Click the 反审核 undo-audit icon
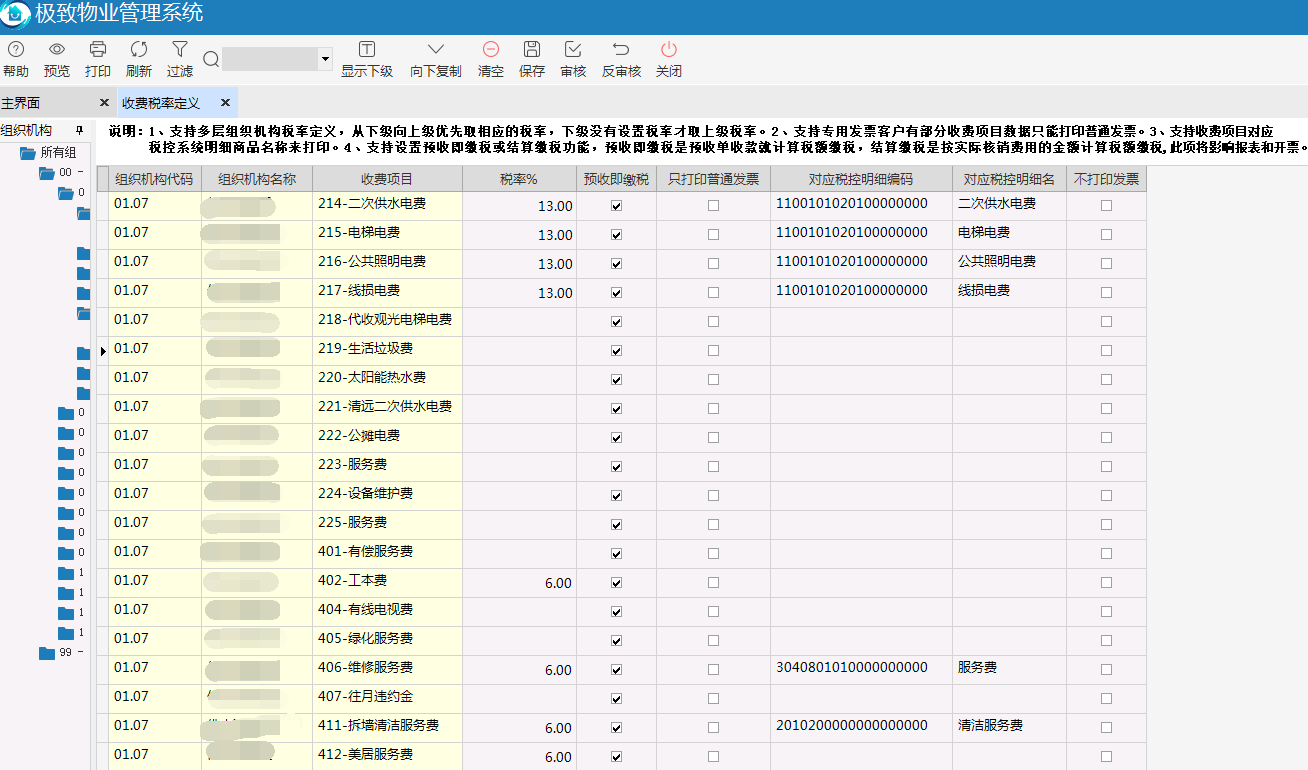1308x770 pixels. (621, 49)
